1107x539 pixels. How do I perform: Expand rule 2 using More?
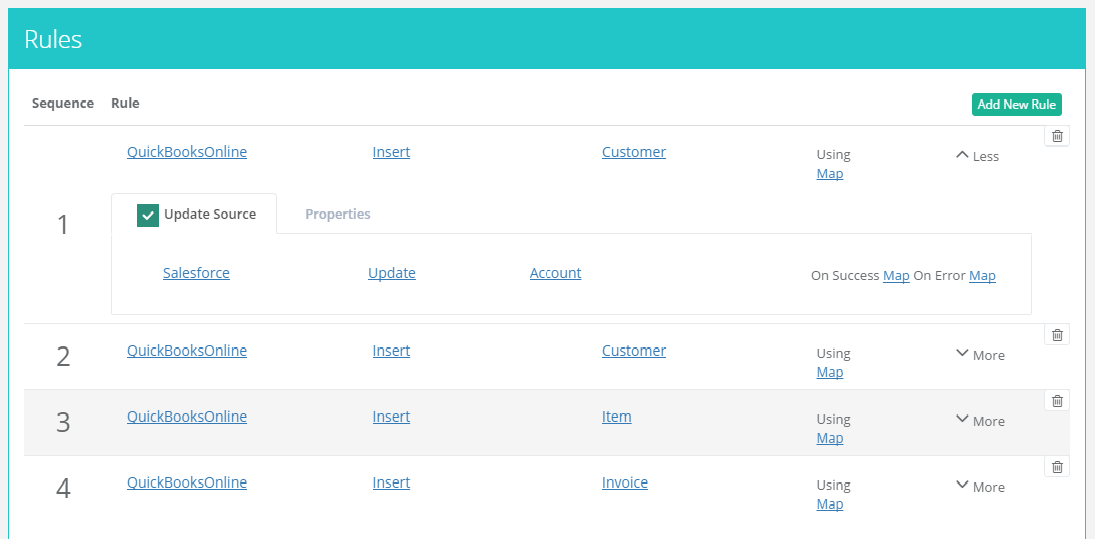(x=980, y=355)
